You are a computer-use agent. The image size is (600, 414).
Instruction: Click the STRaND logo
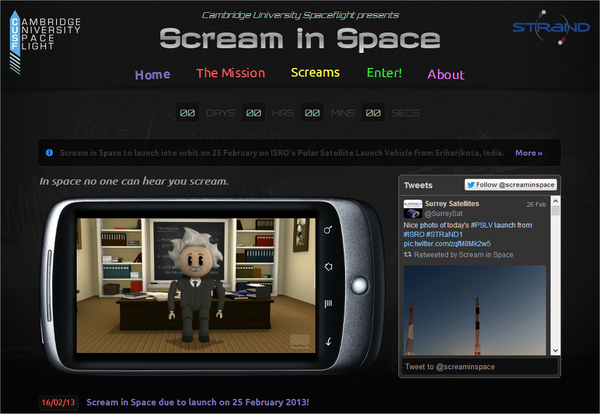point(551,28)
